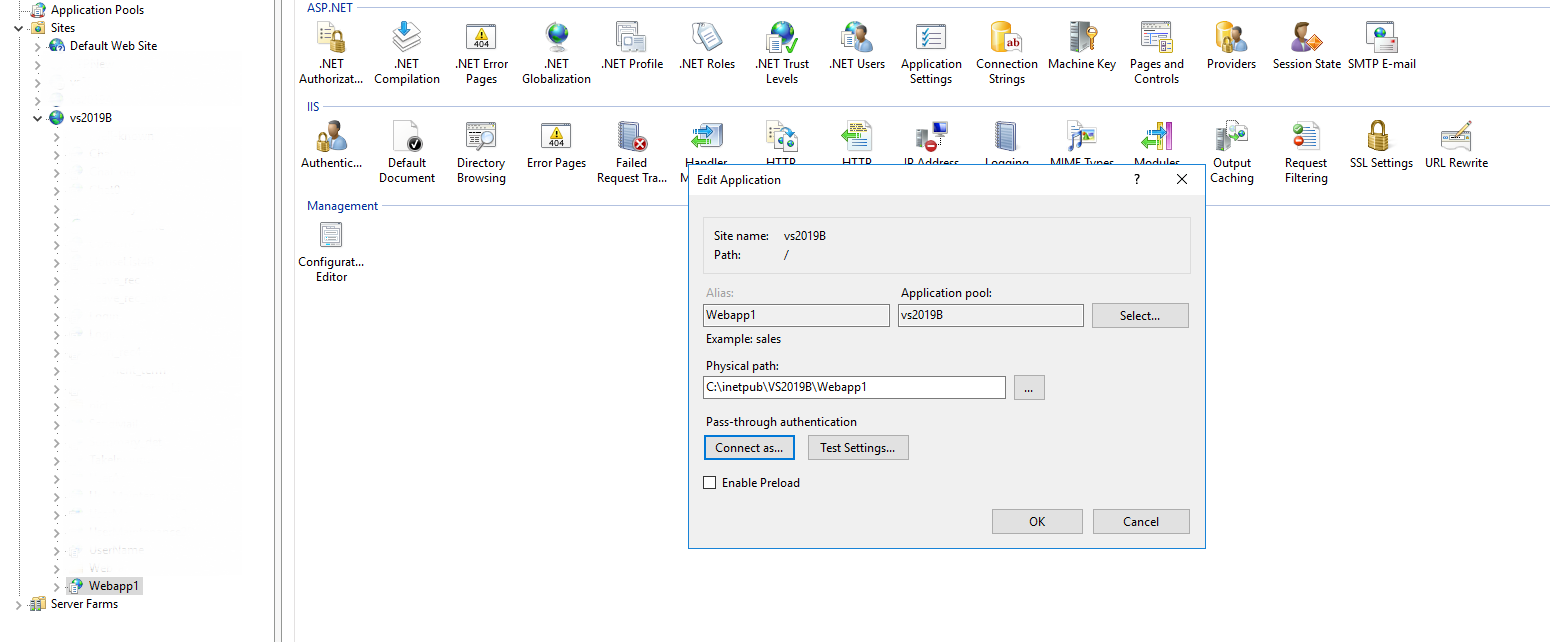
Task: Open Configuration Editor feature
Action: pyautogui.click(x=331, y=251)
